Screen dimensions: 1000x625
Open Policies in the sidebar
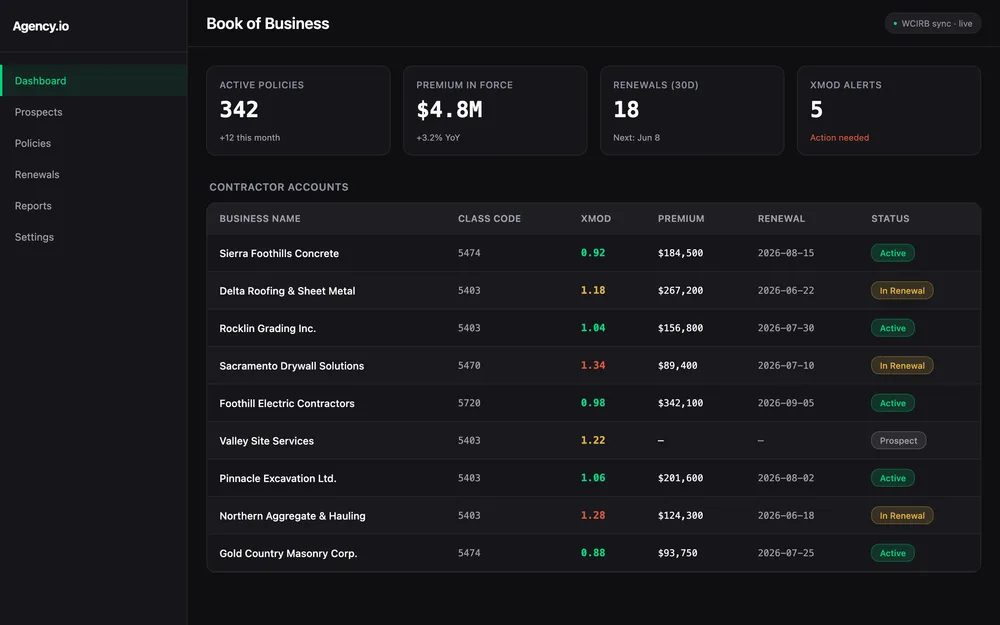[x=94, y=143]
